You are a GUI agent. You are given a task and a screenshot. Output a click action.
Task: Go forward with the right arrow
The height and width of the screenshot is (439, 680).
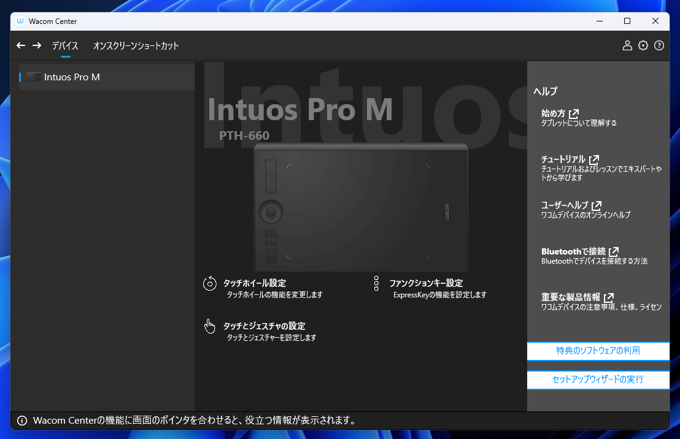(x=37, y=46)
